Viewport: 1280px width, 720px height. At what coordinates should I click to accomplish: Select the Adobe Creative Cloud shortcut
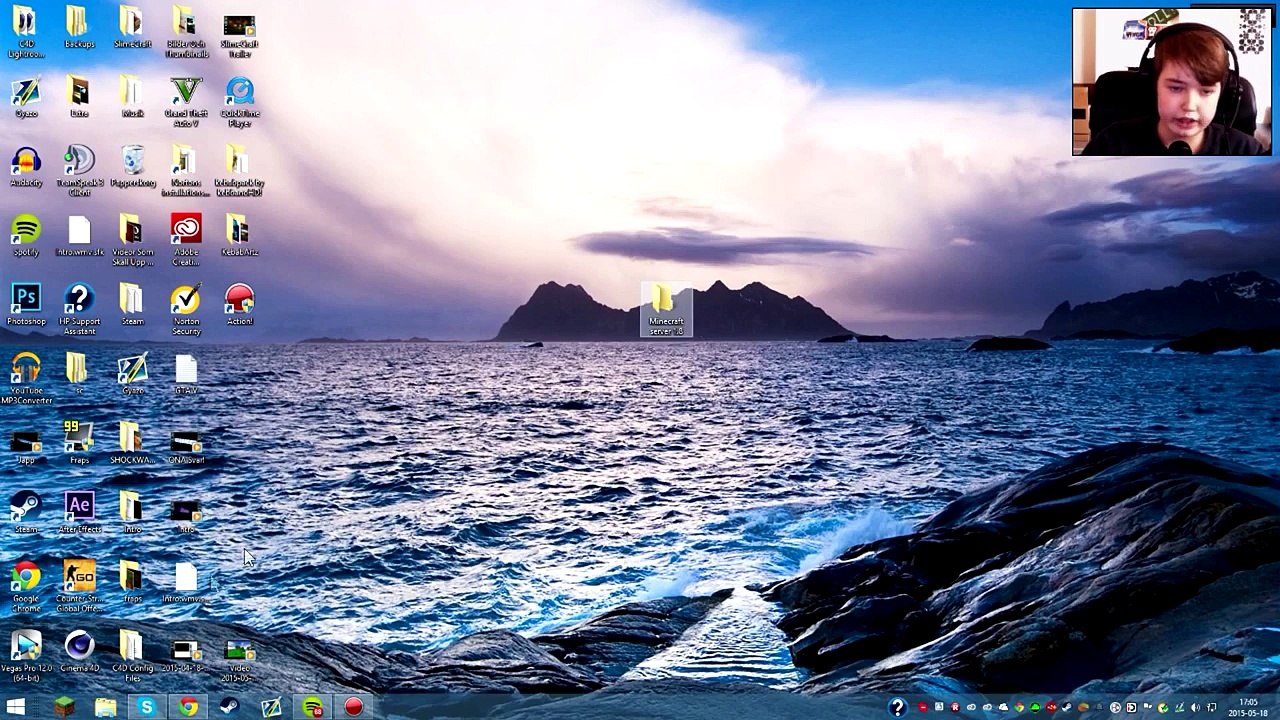186,240
